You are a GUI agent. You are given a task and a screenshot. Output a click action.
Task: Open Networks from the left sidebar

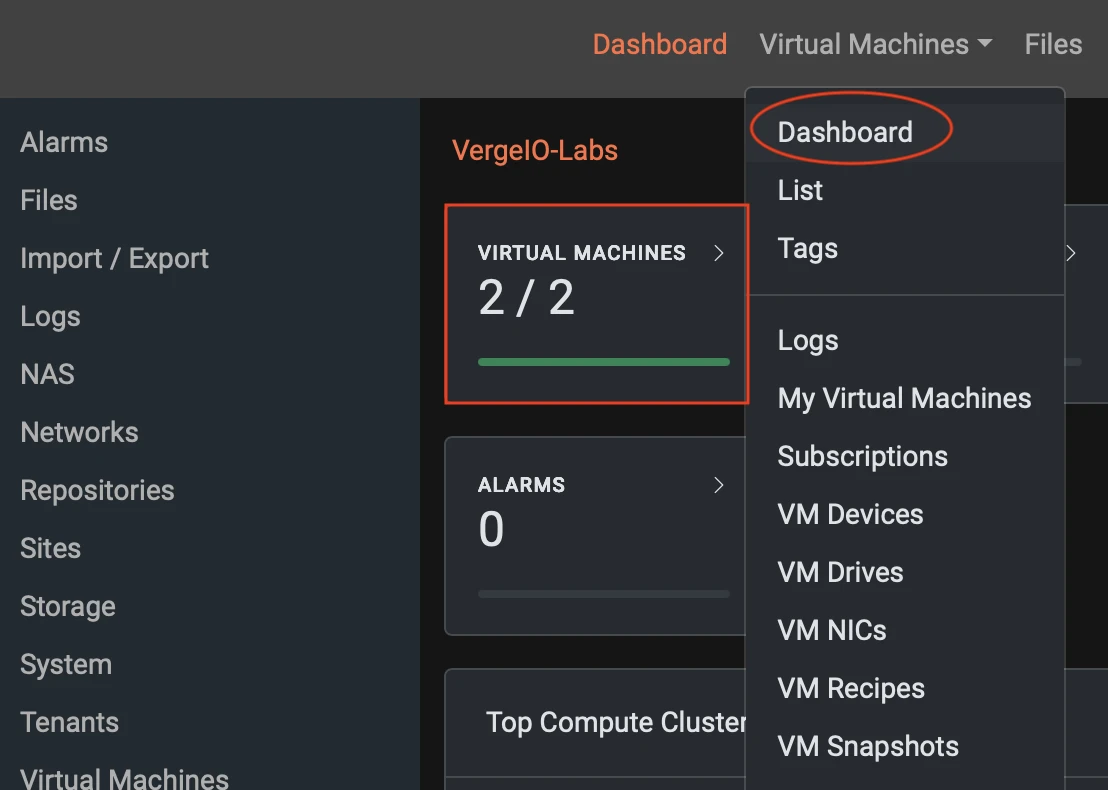(79, 432)
